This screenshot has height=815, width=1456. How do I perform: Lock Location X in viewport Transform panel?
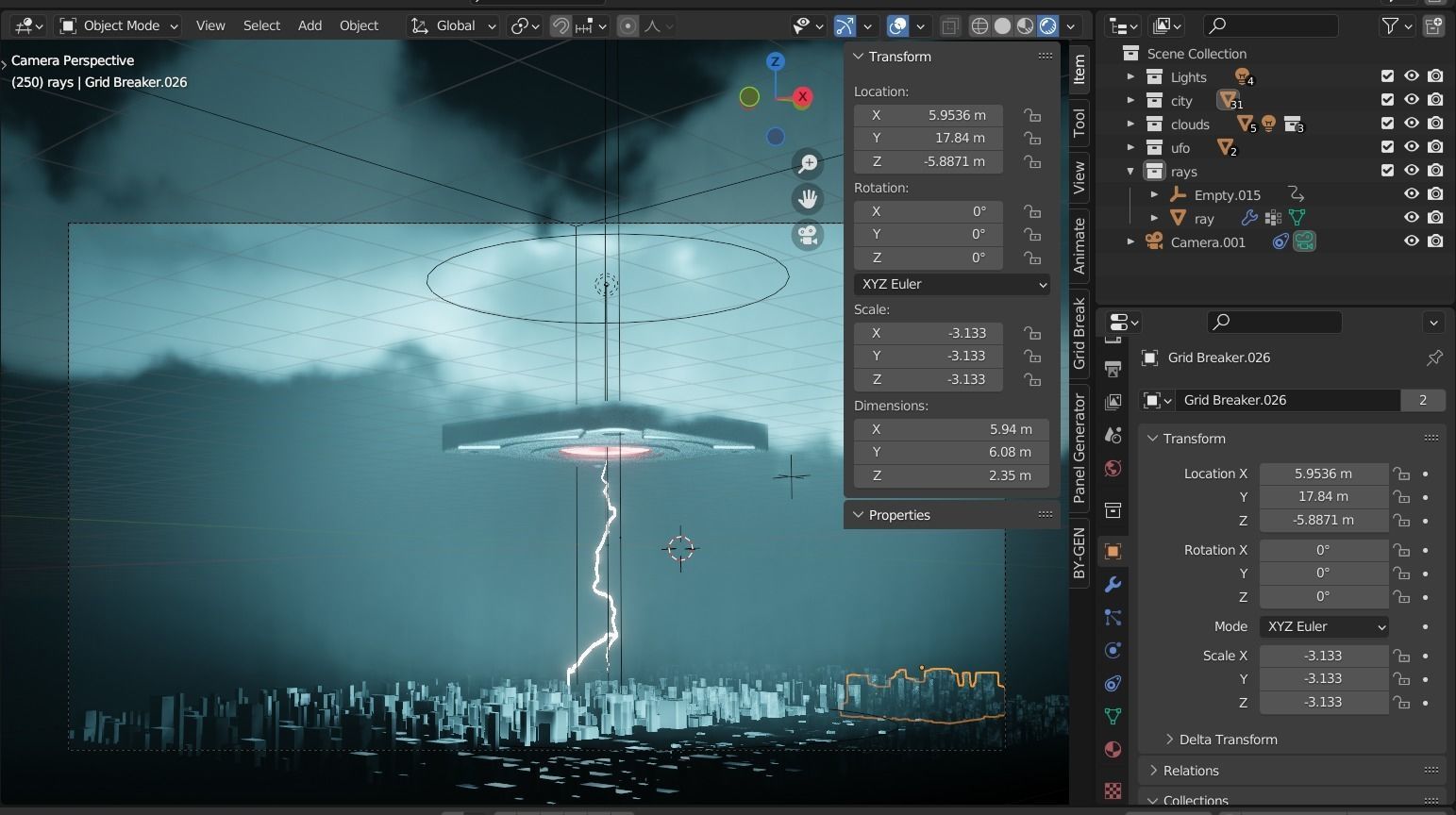point(1032,115)
